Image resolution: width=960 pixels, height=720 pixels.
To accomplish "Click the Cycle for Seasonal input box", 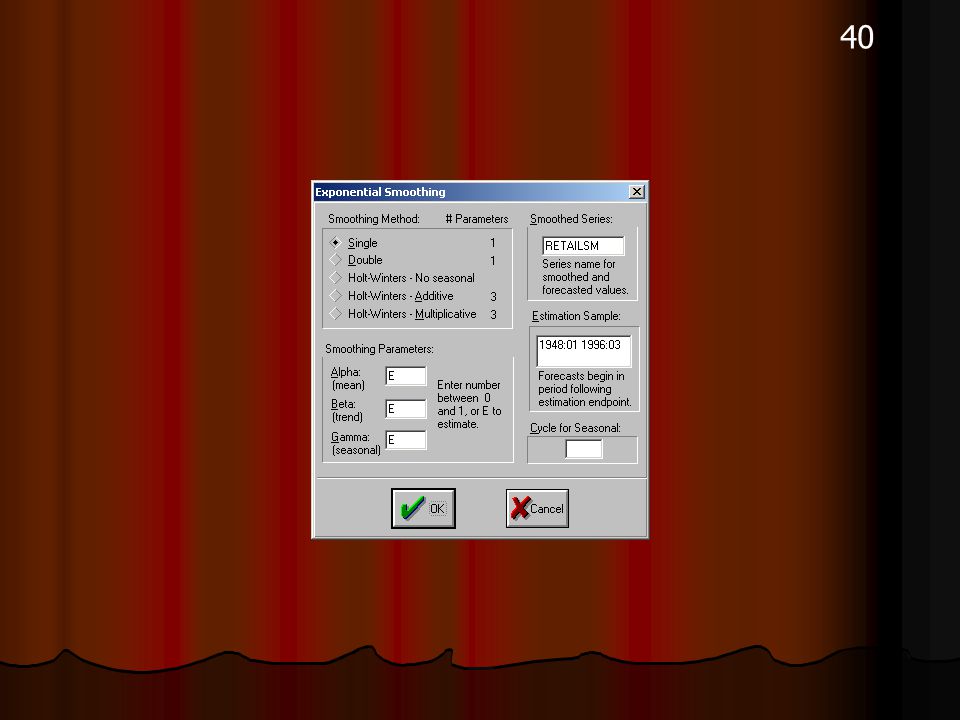I will coord(583,449).
